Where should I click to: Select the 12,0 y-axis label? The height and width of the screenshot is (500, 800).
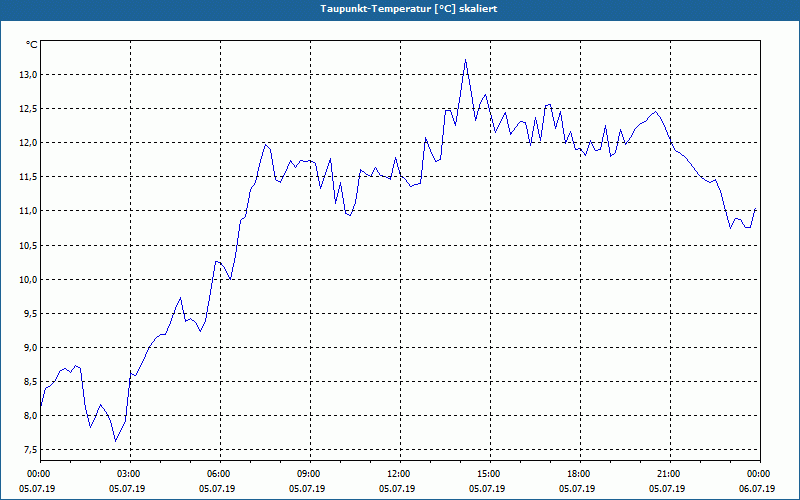29,143
